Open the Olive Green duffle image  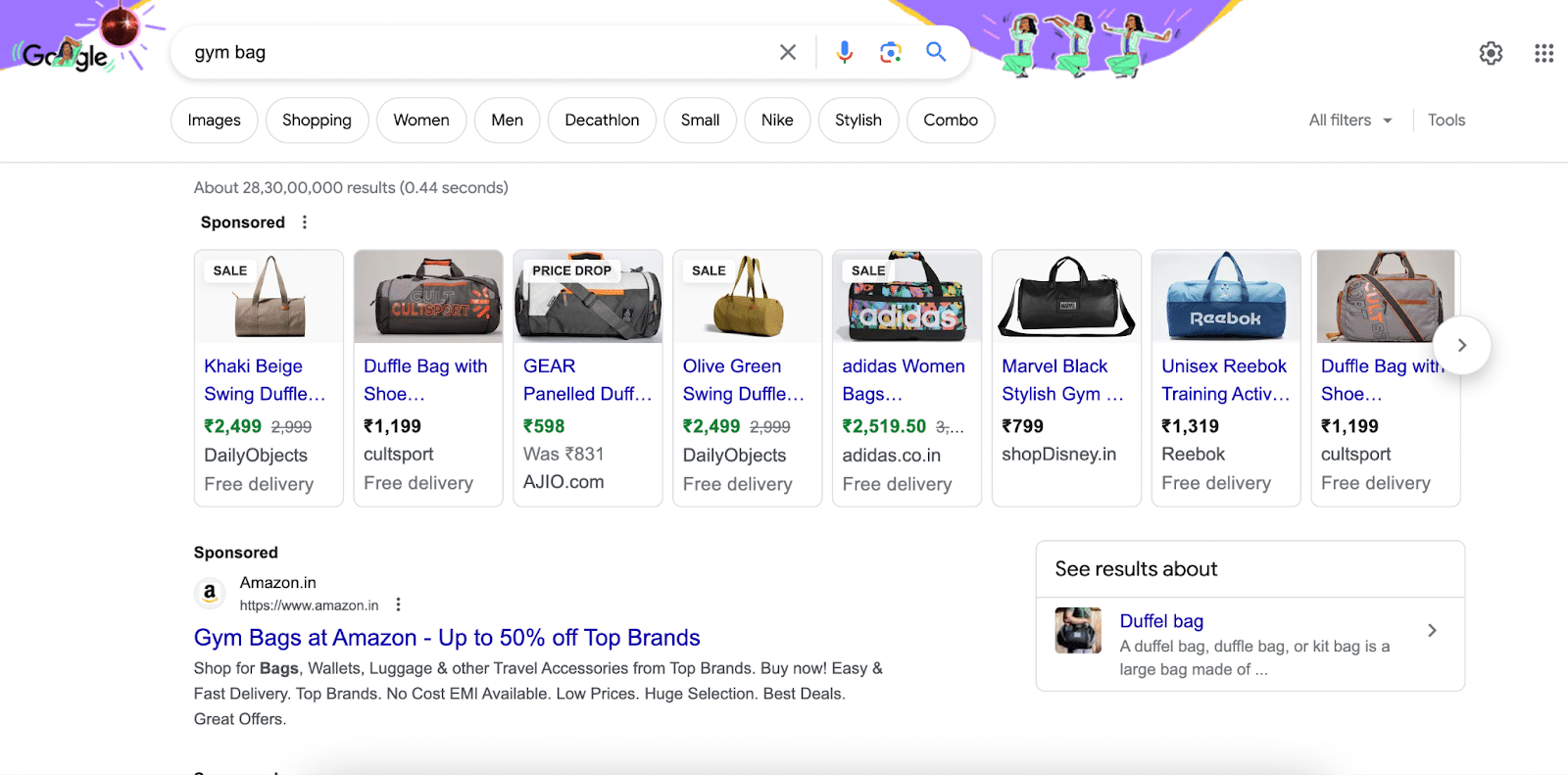(x=748, y=297)
